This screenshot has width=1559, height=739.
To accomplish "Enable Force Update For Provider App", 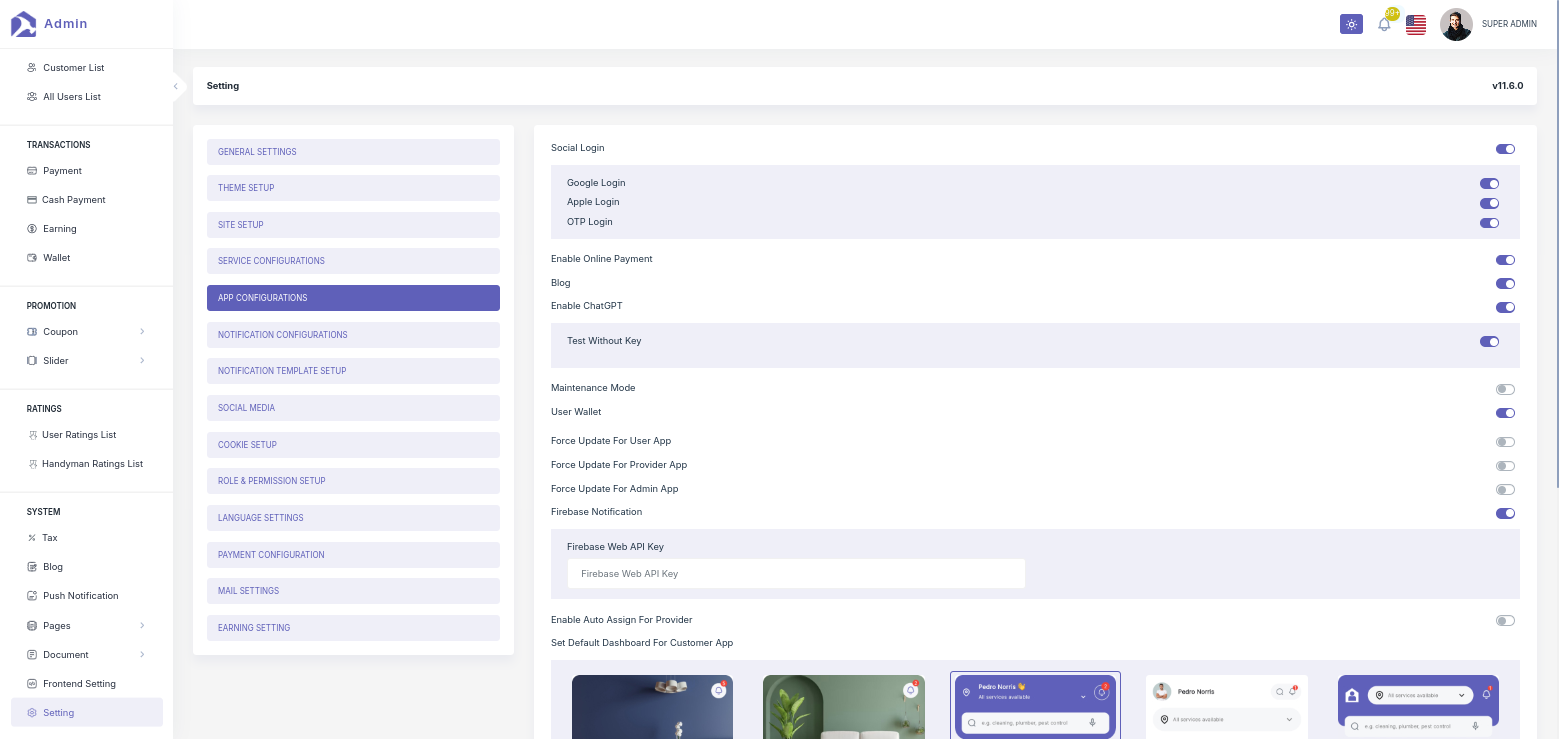I will (x=1505, y=466).
